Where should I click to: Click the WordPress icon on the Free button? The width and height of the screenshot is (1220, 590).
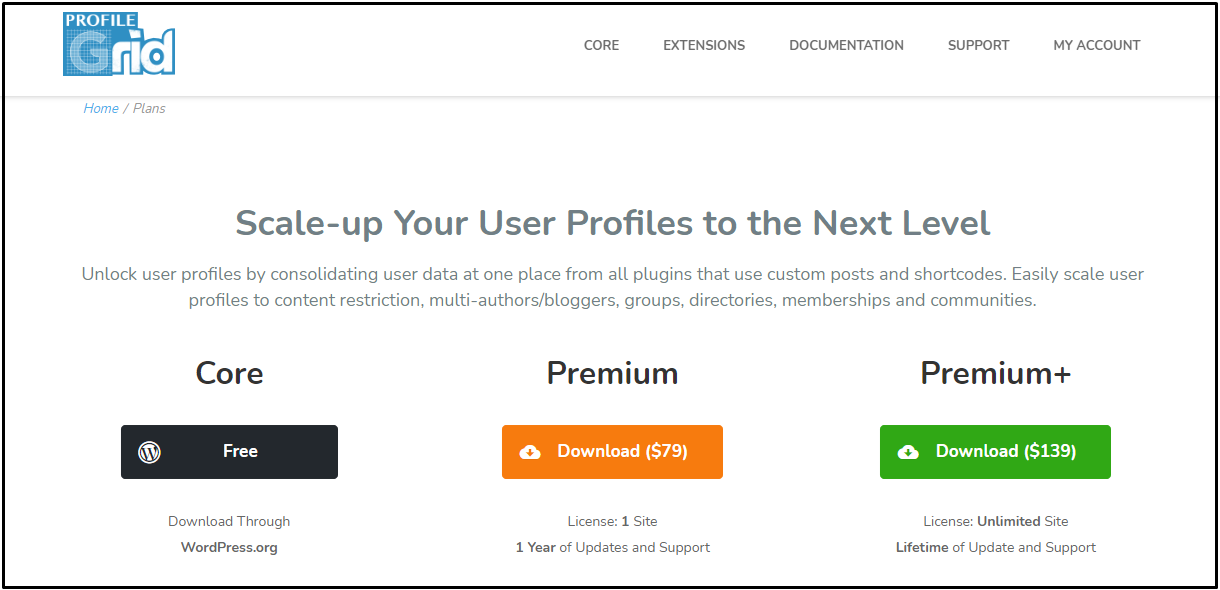click(x=150, y=452)
